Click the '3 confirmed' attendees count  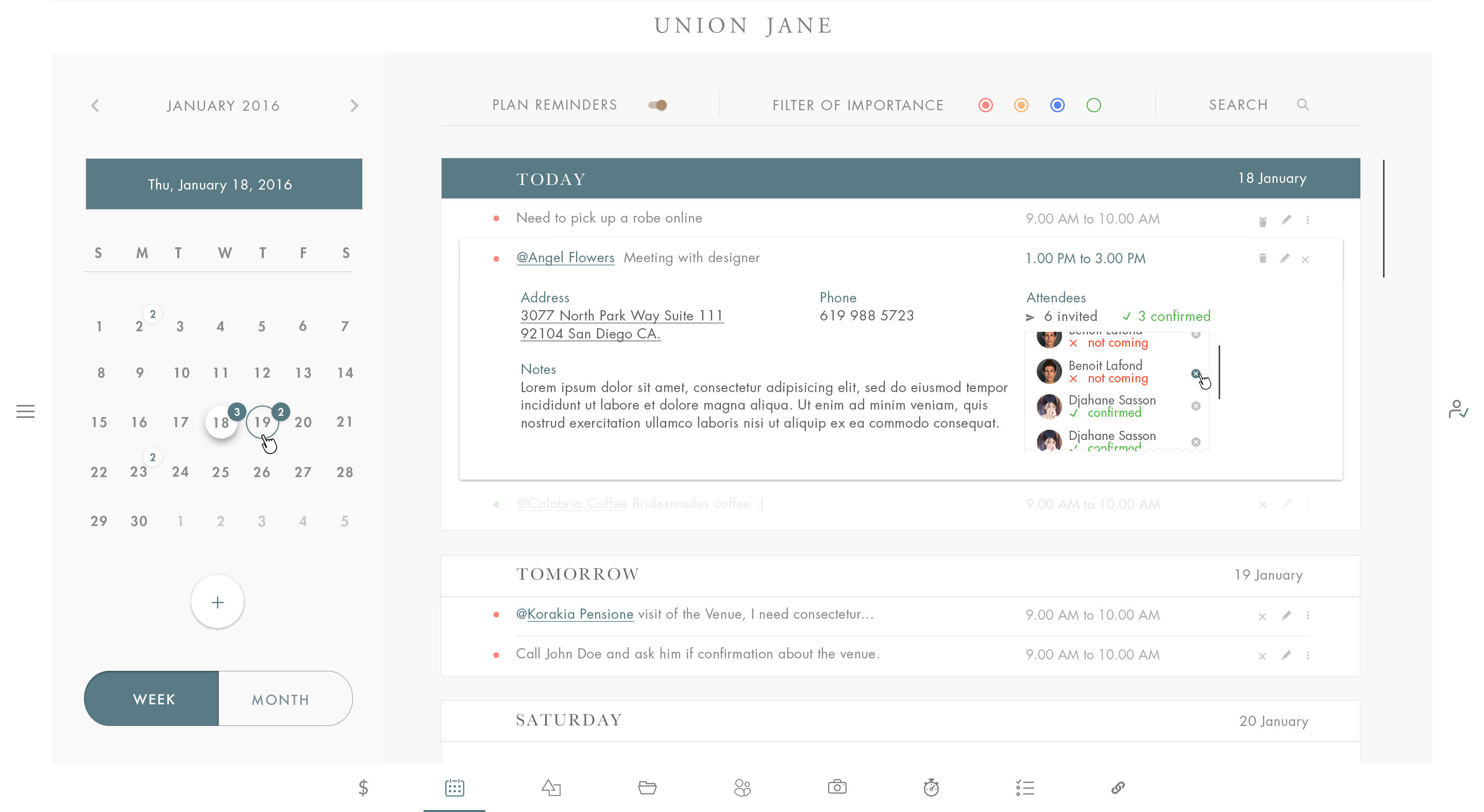pos(1167,316)
